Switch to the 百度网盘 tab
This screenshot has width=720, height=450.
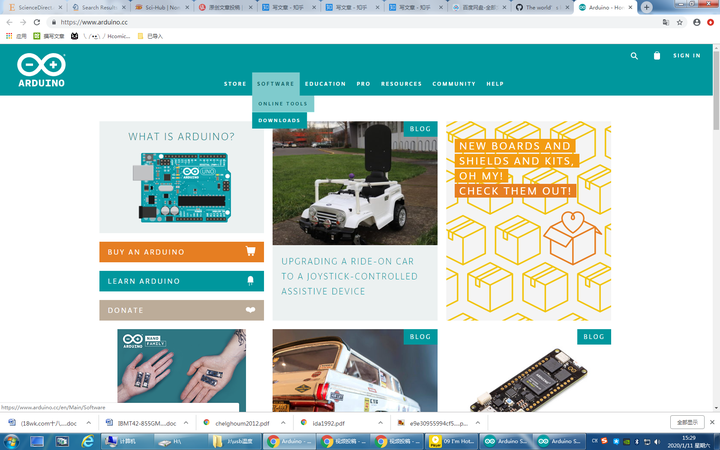click(478, 7)
